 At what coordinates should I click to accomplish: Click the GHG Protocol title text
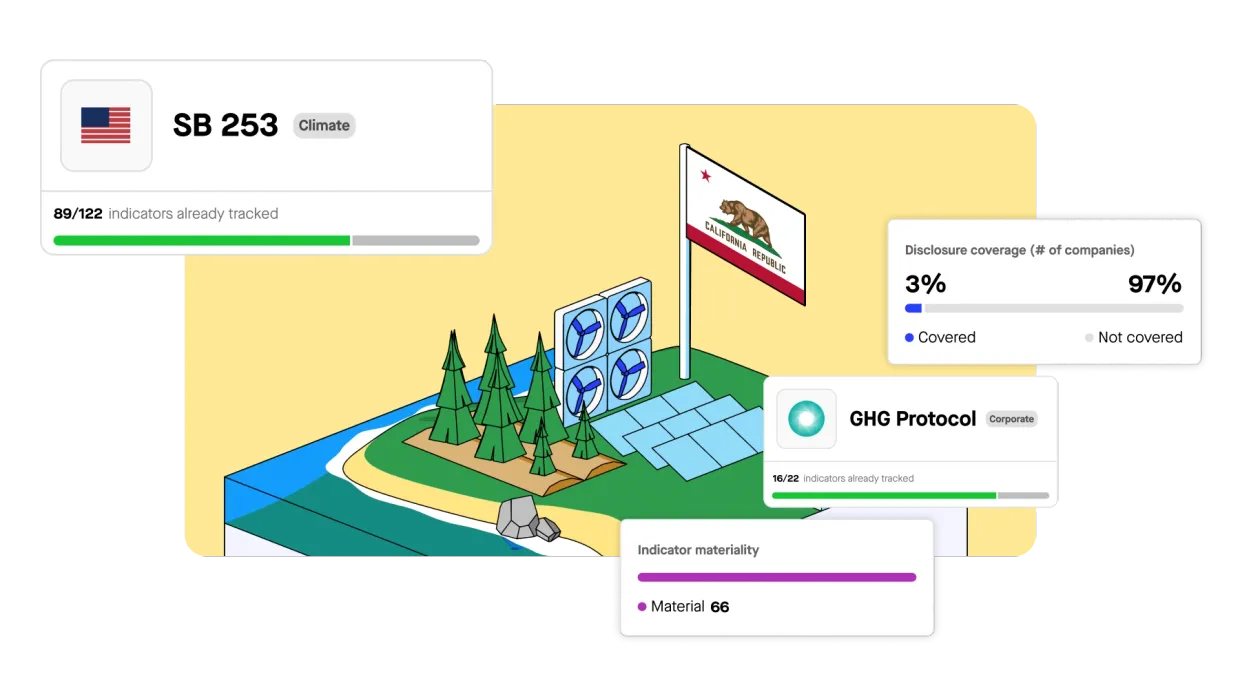tap(912, 419)
